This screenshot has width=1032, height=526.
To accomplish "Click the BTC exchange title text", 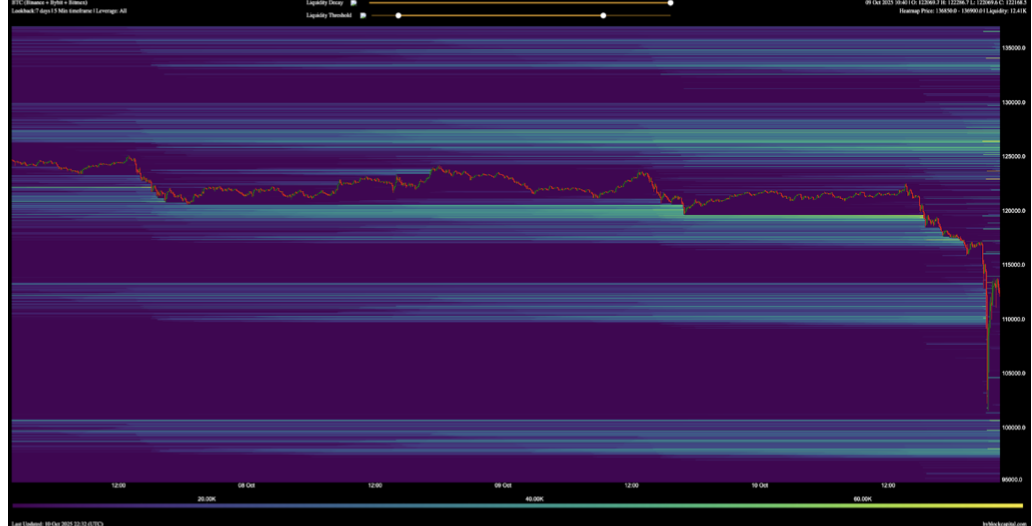I will (50, 3).
